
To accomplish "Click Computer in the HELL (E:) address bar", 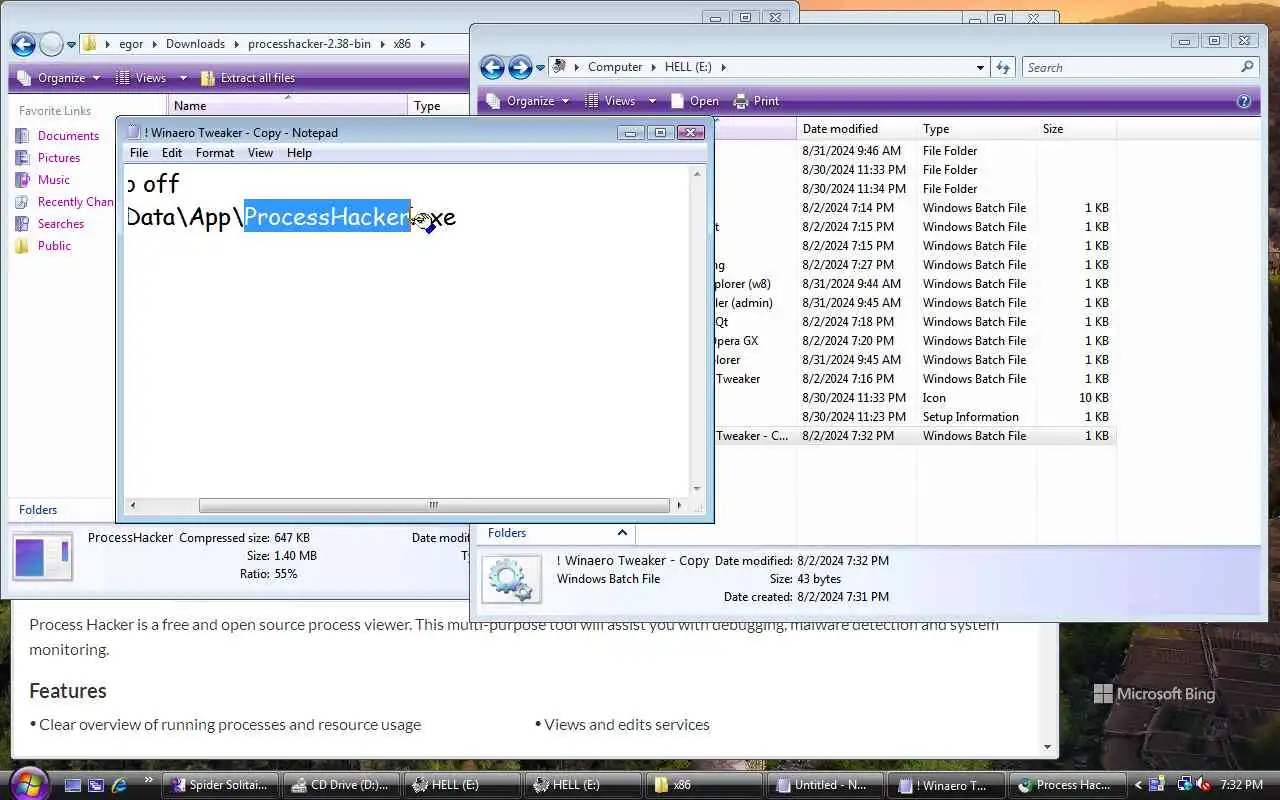I will click(615, 67).
